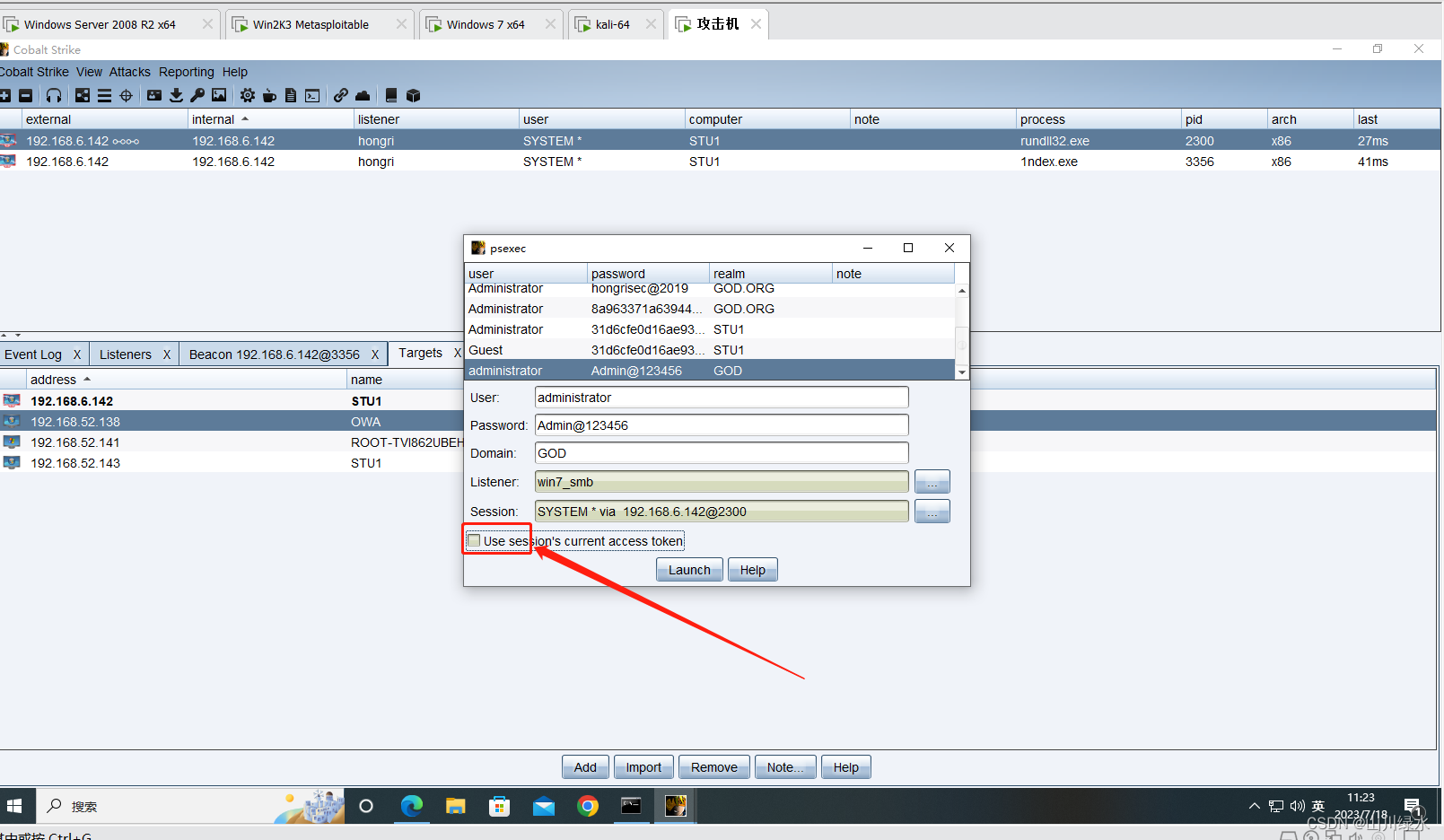
Task: Open the Reporting menu
Action: [x=187, y=72]
